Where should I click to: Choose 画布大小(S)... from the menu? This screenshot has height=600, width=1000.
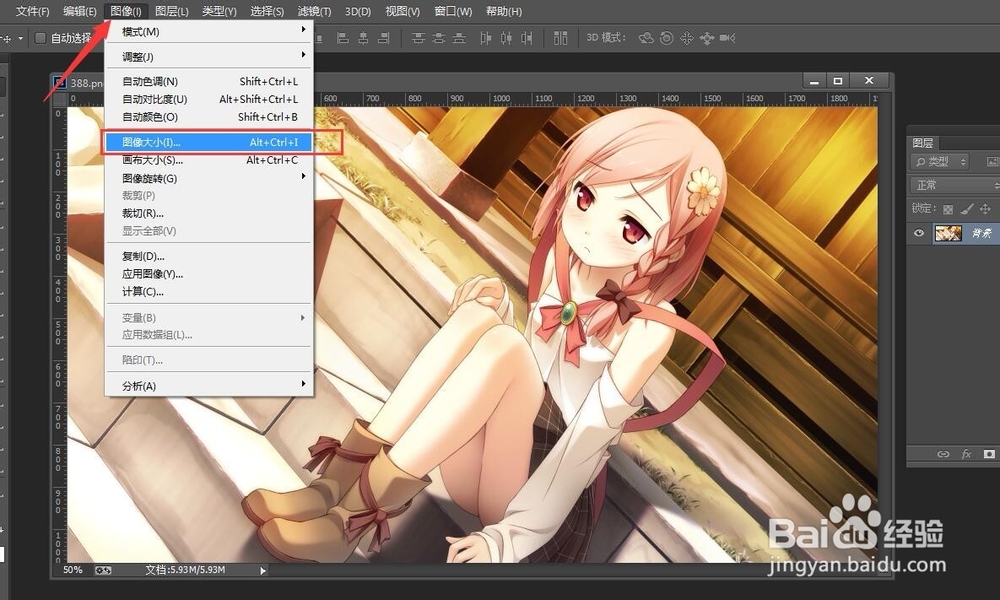click(209, 160)
